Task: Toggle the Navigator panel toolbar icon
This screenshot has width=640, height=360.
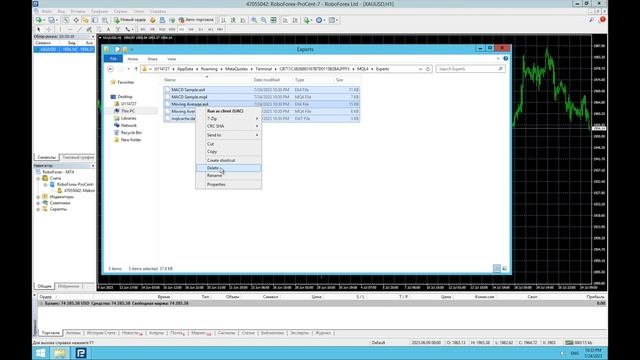Action: click(85, 20)
